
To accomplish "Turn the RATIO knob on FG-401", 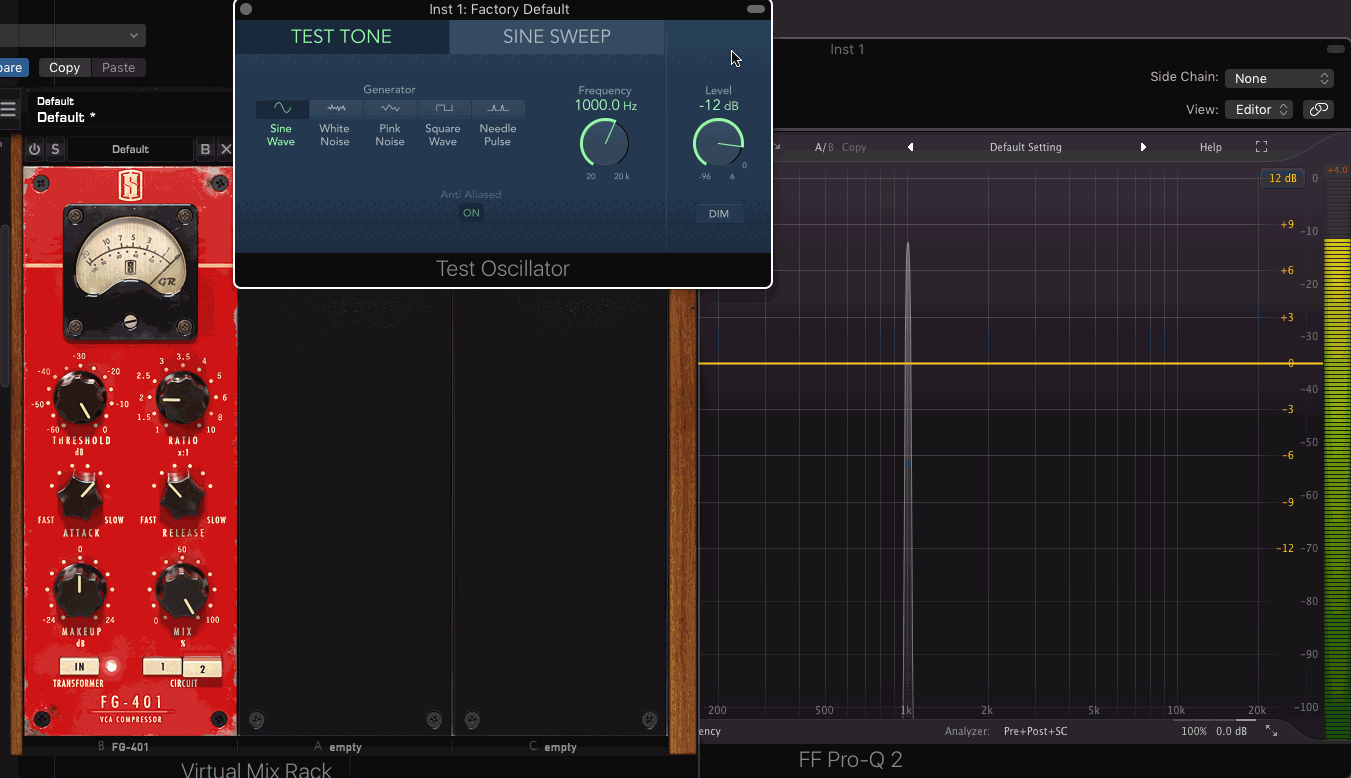I will pos(183,398).
